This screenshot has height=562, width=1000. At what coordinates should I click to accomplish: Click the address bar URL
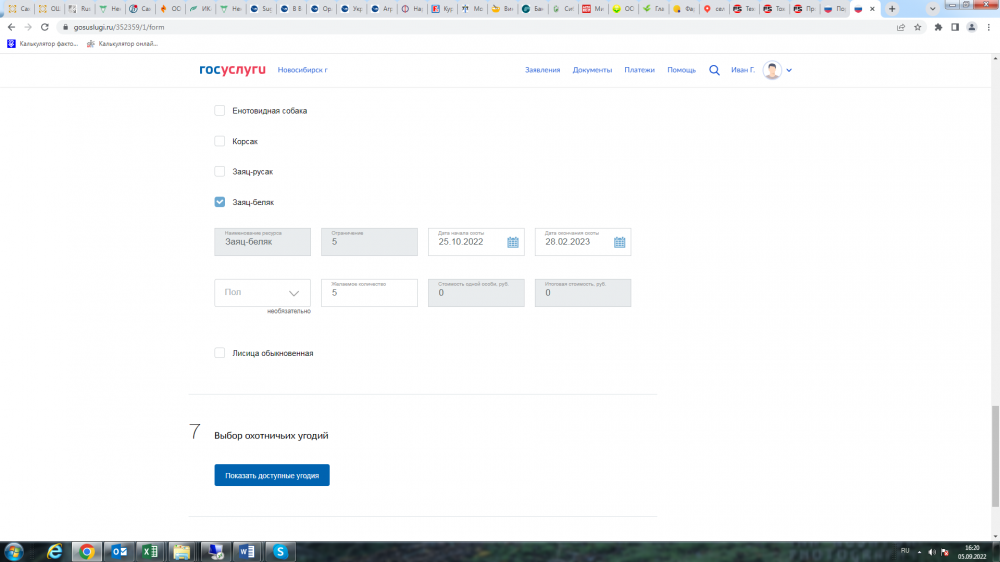(119, 27)
